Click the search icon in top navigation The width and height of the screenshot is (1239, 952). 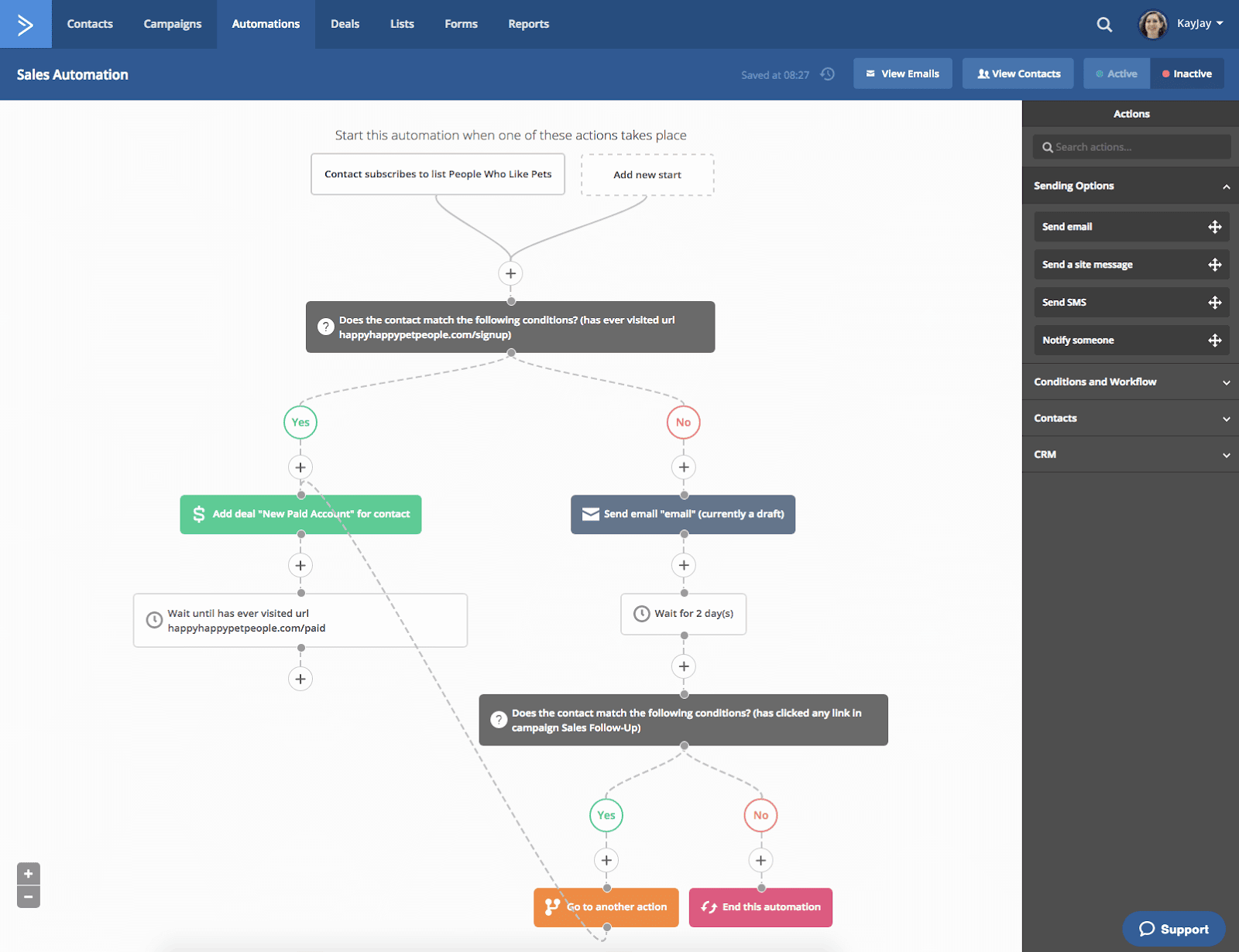1103,24
